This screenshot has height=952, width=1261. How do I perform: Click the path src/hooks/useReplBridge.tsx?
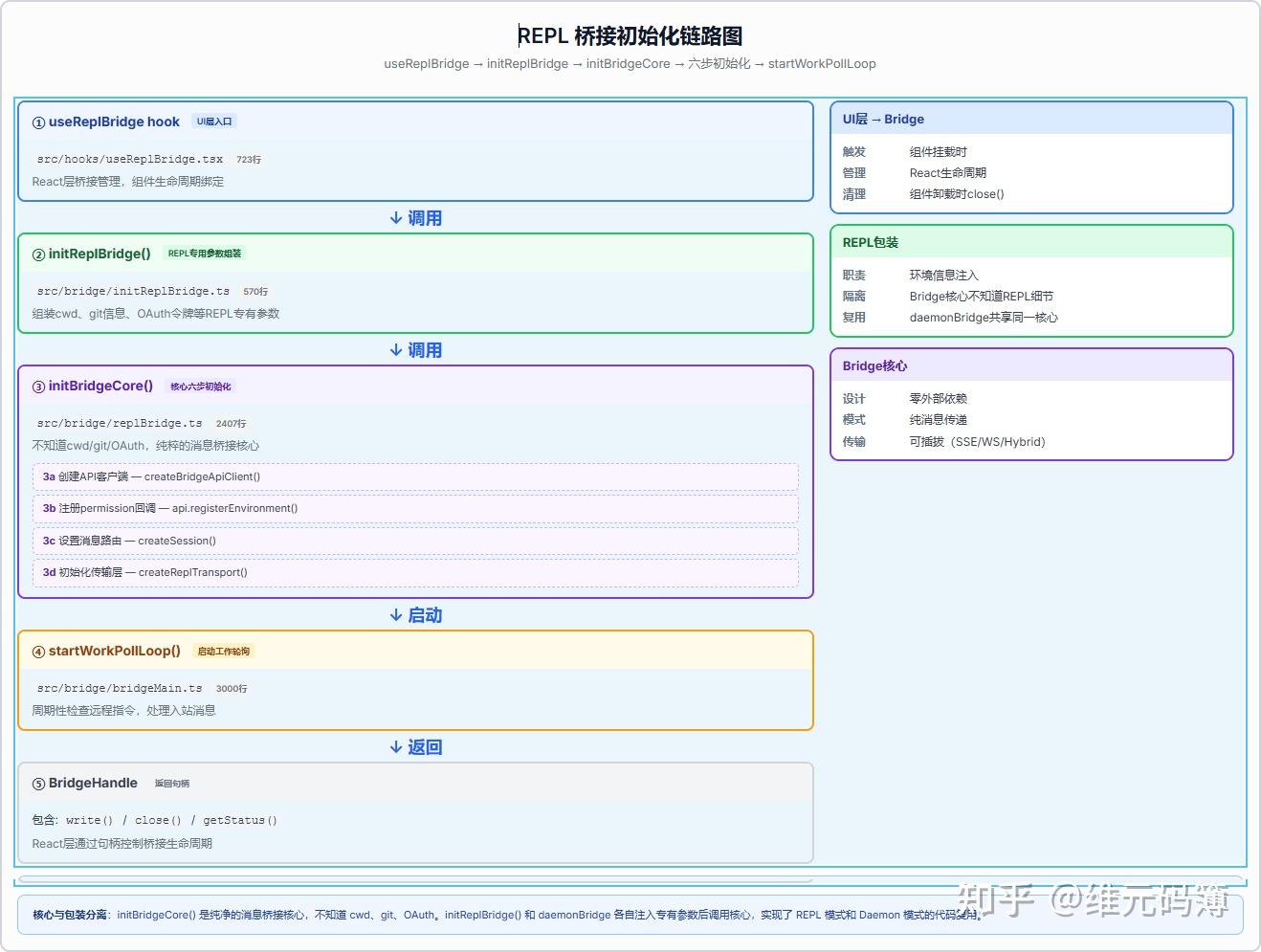coord(130,159)
